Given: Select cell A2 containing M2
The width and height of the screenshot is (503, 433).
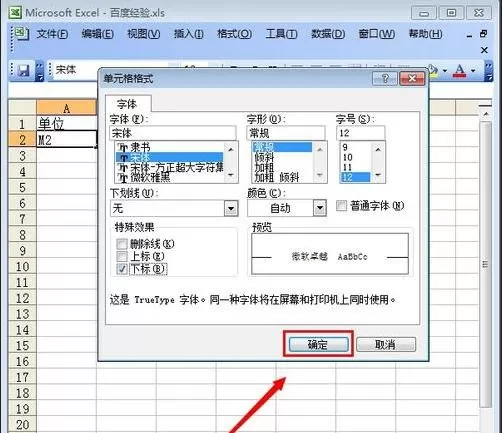Looking at the screenshot, I should [x=66, y=140].
